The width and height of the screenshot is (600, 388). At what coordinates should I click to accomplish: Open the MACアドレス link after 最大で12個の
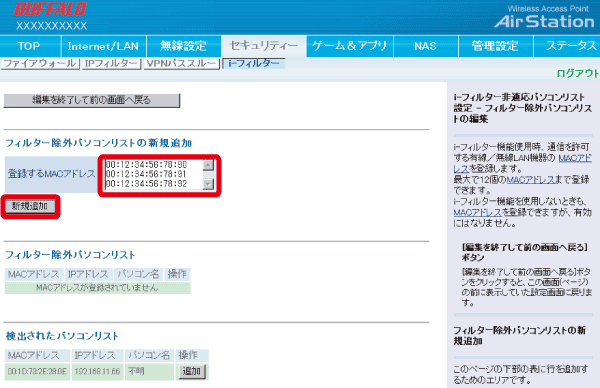[531, 179]
